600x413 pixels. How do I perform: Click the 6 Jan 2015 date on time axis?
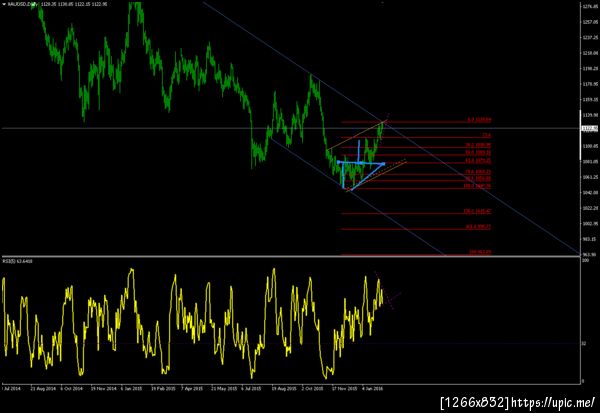[131, 388]
